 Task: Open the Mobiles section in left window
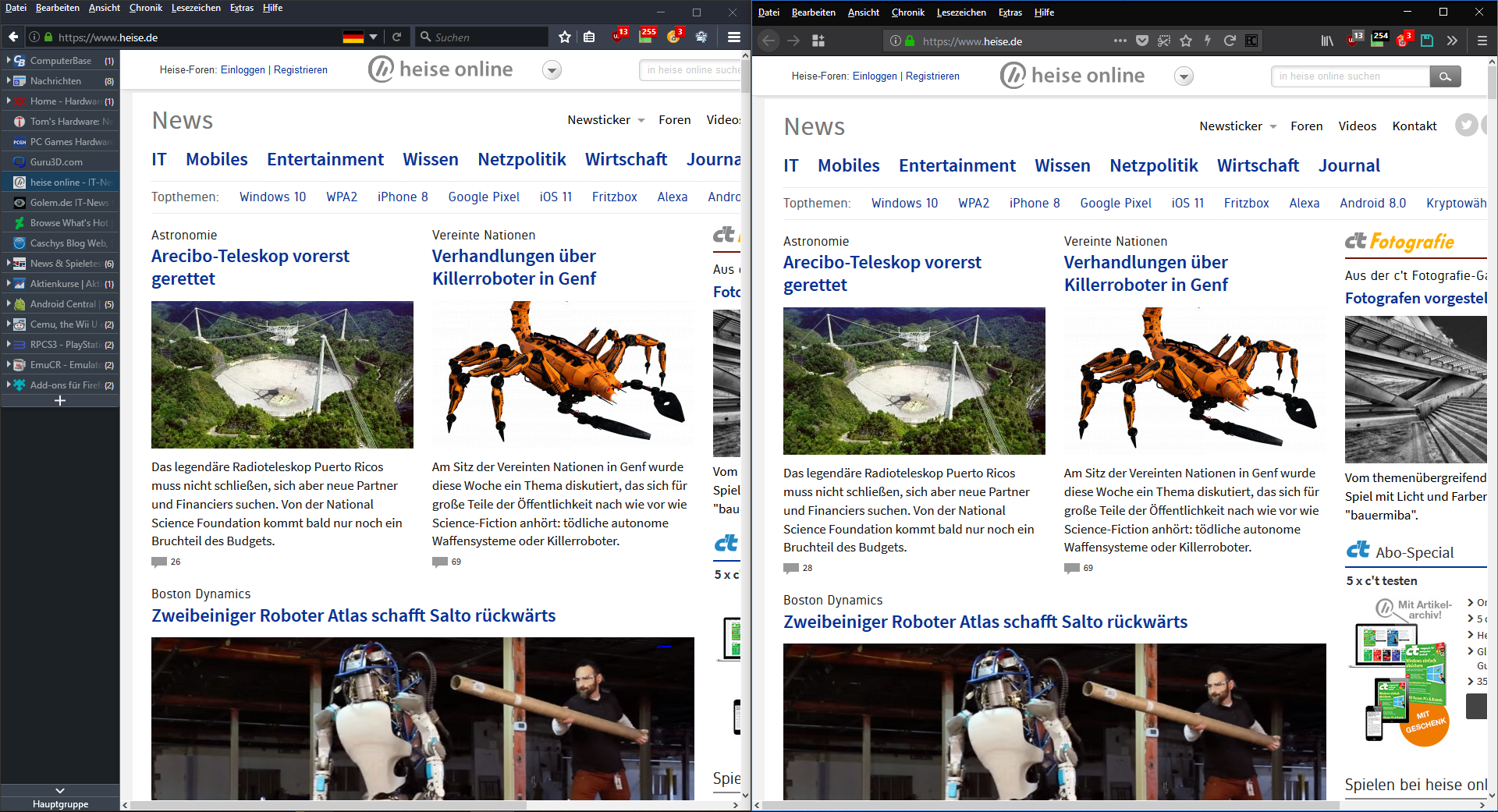click(x=217, y=159)
